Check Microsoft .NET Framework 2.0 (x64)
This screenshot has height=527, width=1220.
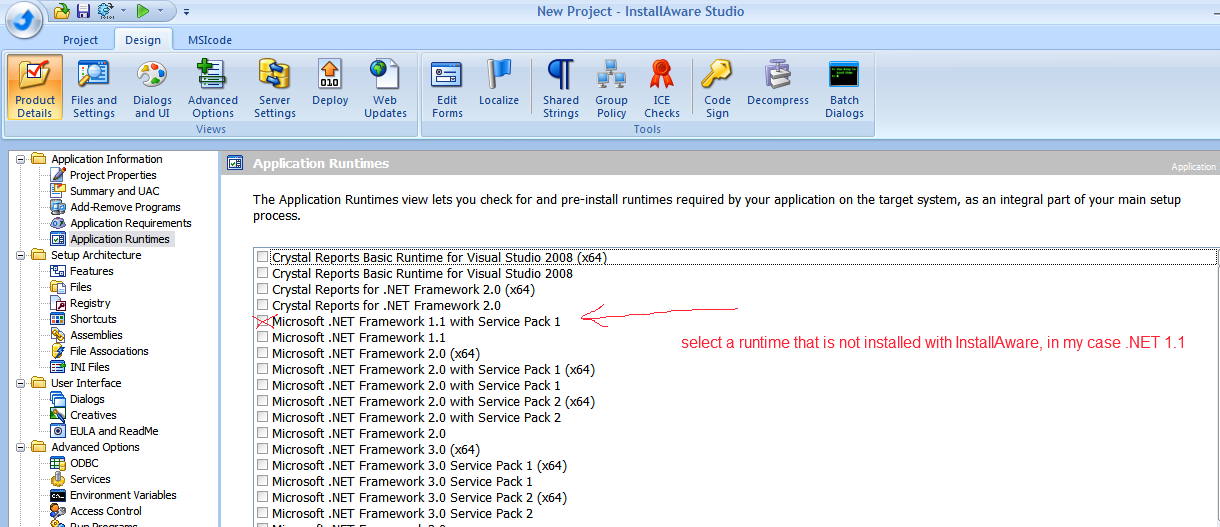point(263,353)
